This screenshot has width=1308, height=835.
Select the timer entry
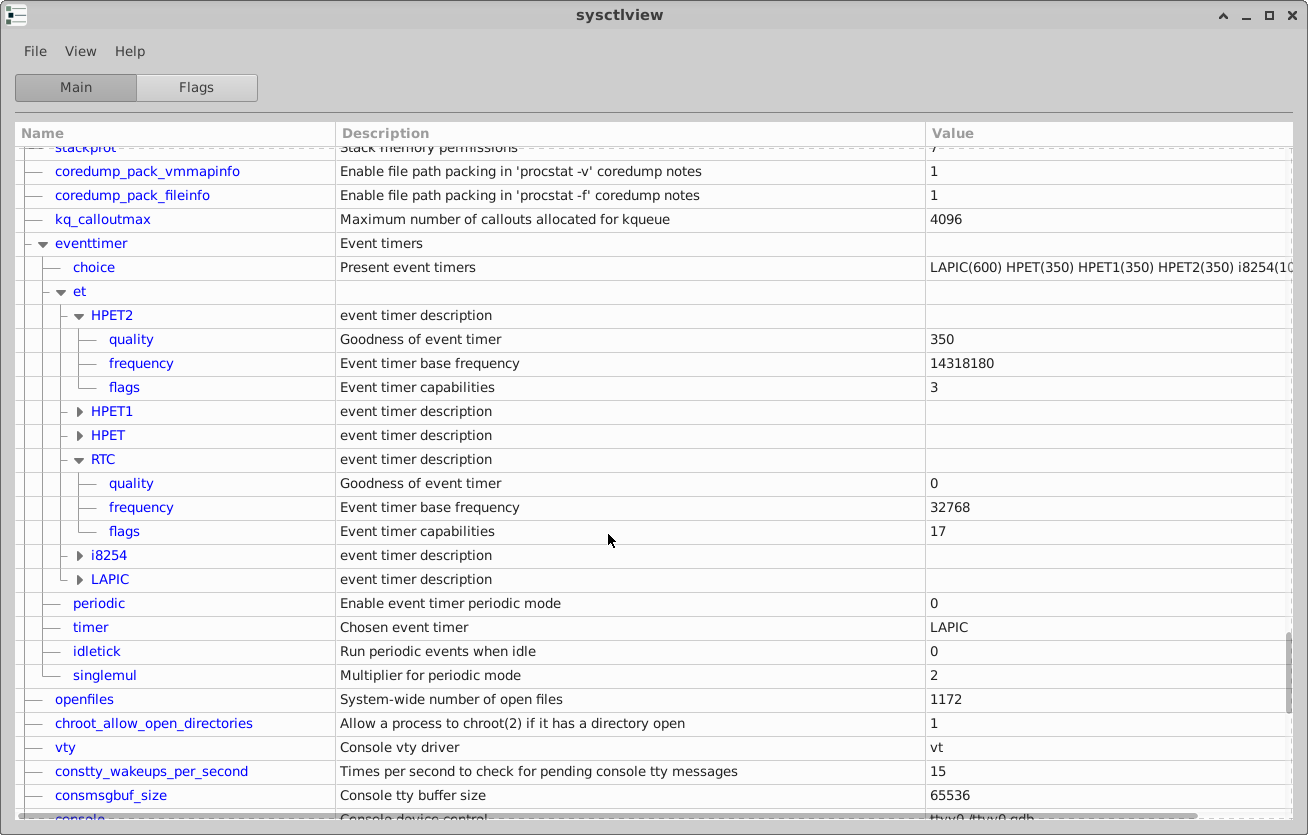(90, 628)
